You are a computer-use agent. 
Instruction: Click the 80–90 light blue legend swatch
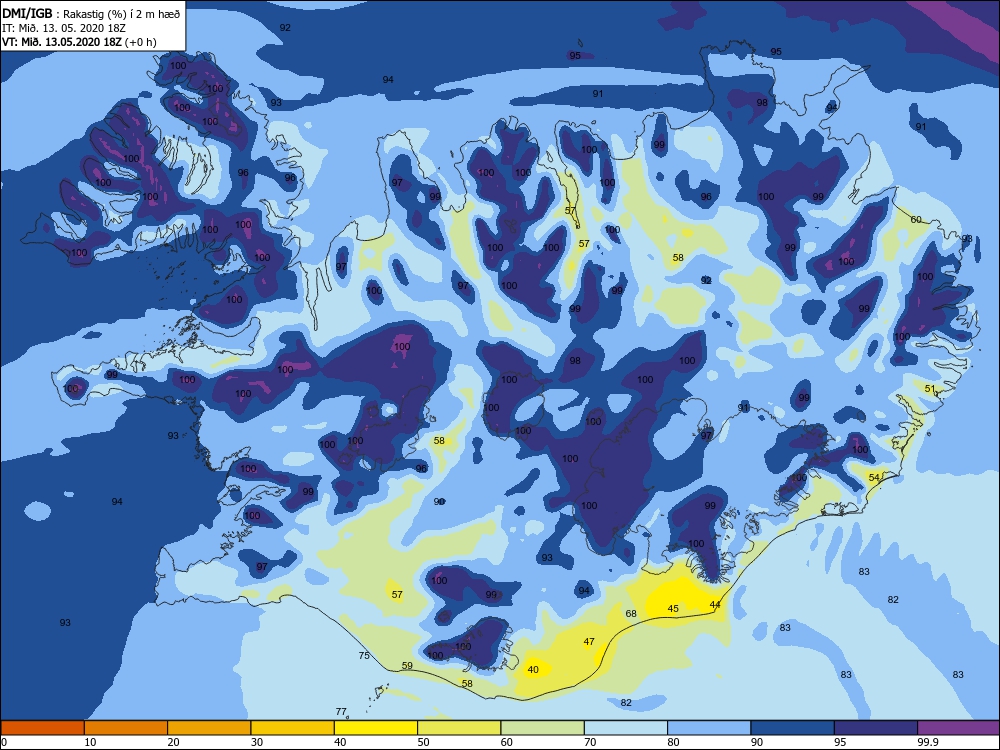(x=709, y=728)
